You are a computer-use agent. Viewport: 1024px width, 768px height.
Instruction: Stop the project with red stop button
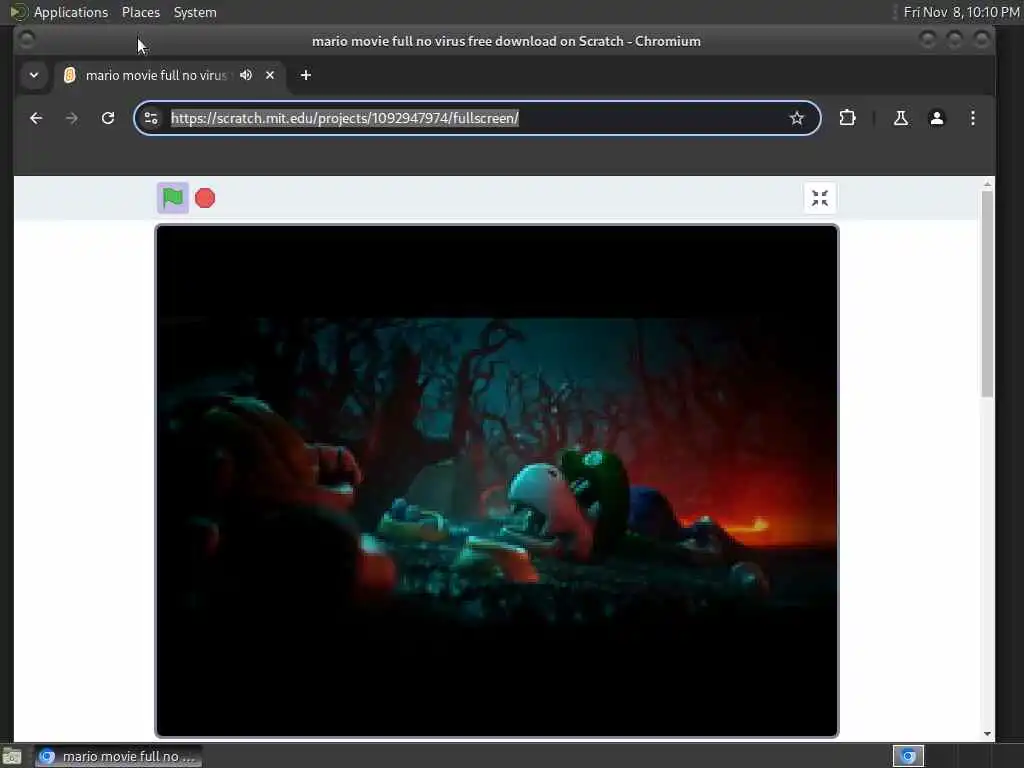coord(205,198)
